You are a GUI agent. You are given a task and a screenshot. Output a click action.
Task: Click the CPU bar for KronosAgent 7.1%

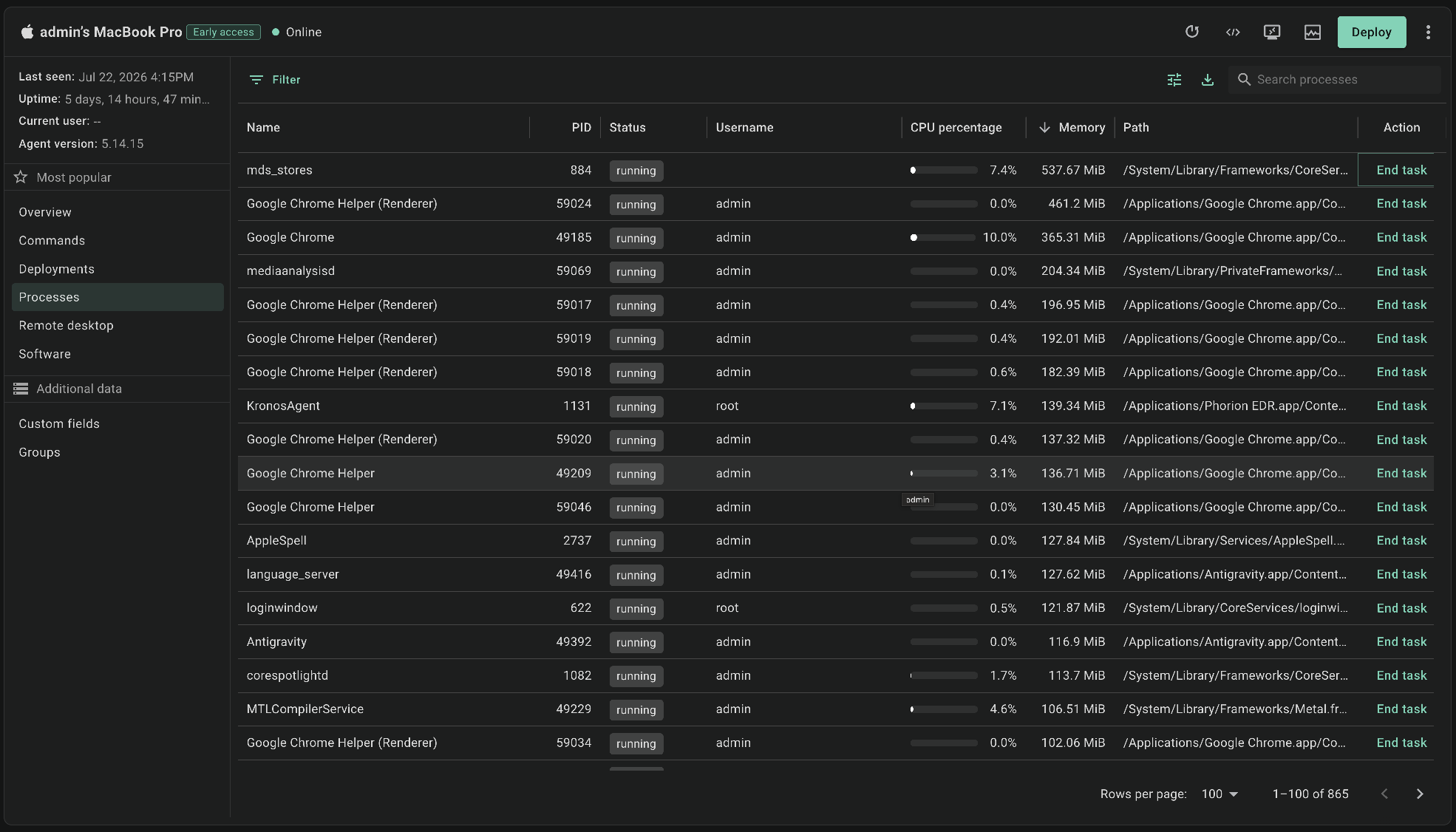944,406
